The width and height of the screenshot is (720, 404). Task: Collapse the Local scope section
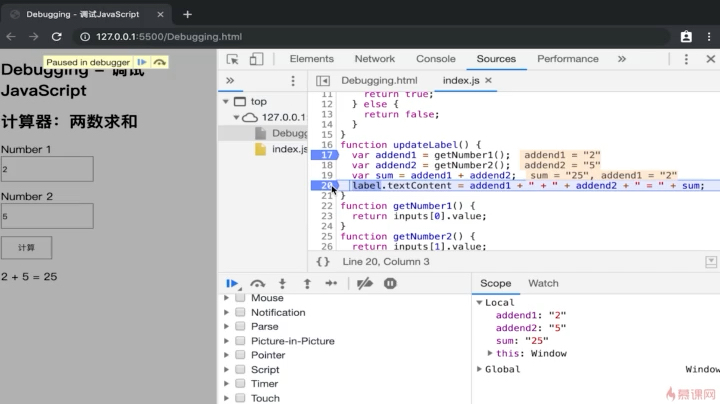[480, 302]
